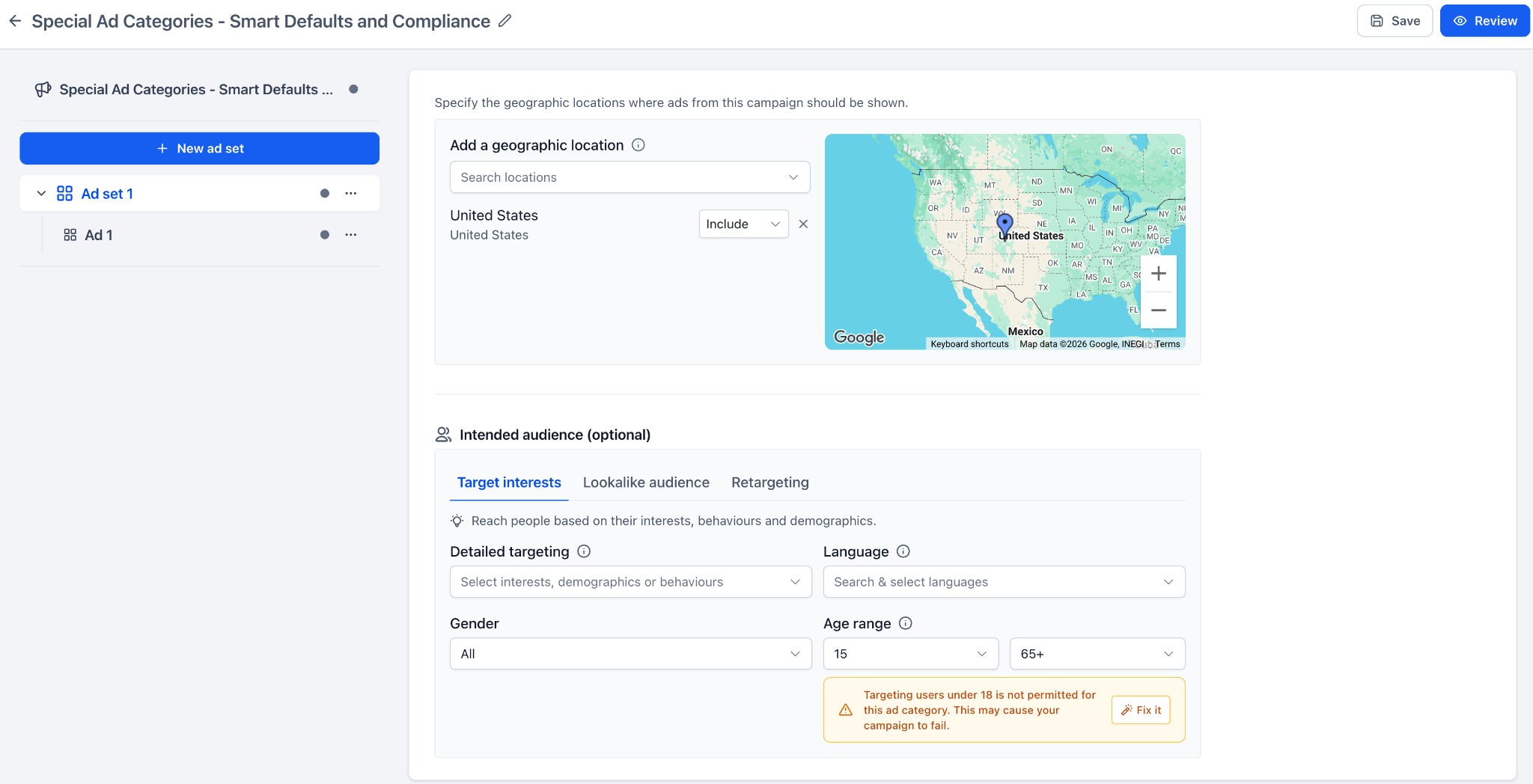Click the Mexico label on the map
This screenshot has width=1533, height=784.
[1025, 331]
